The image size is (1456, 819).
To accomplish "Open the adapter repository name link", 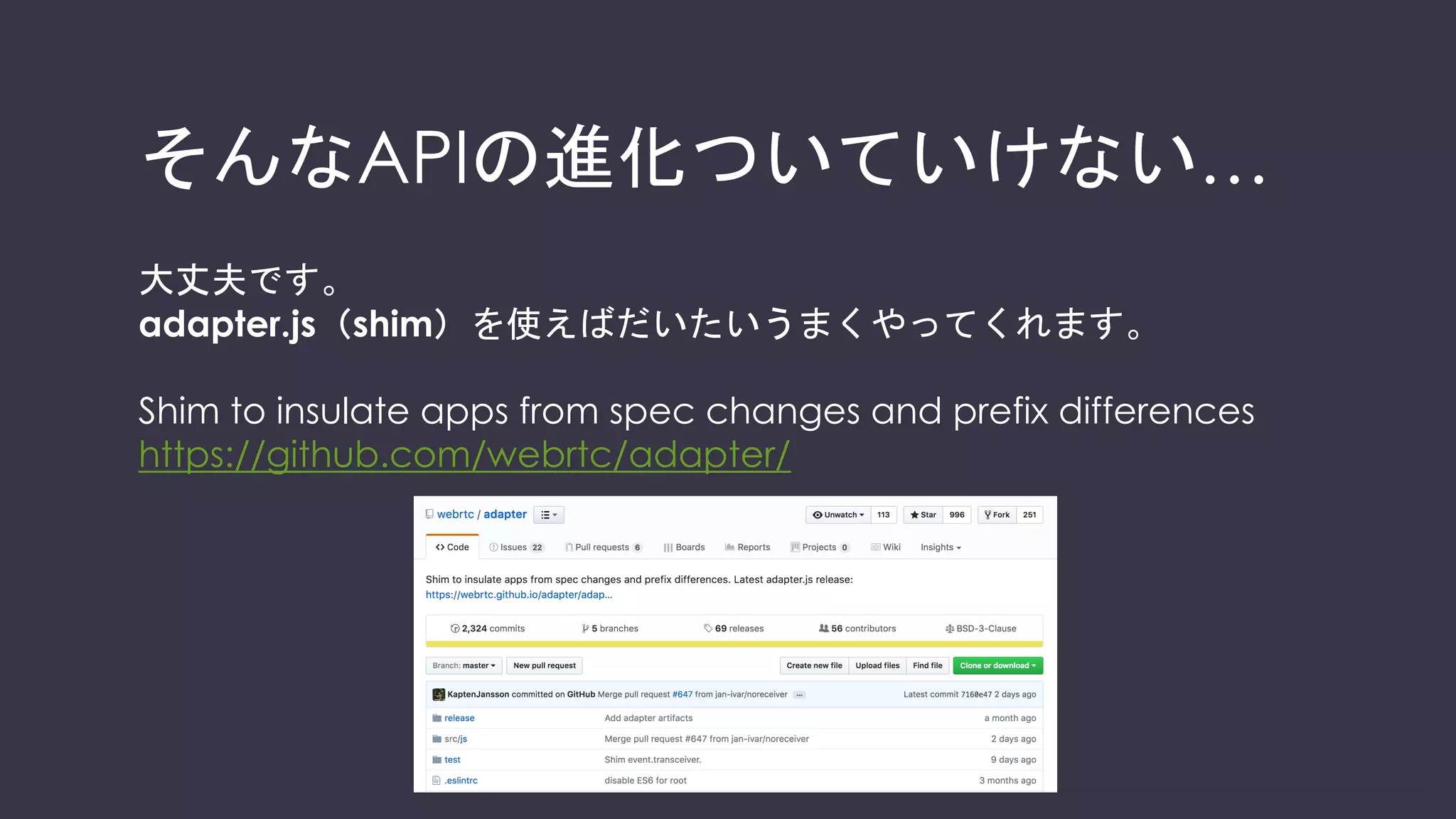I will coord(505,514).
